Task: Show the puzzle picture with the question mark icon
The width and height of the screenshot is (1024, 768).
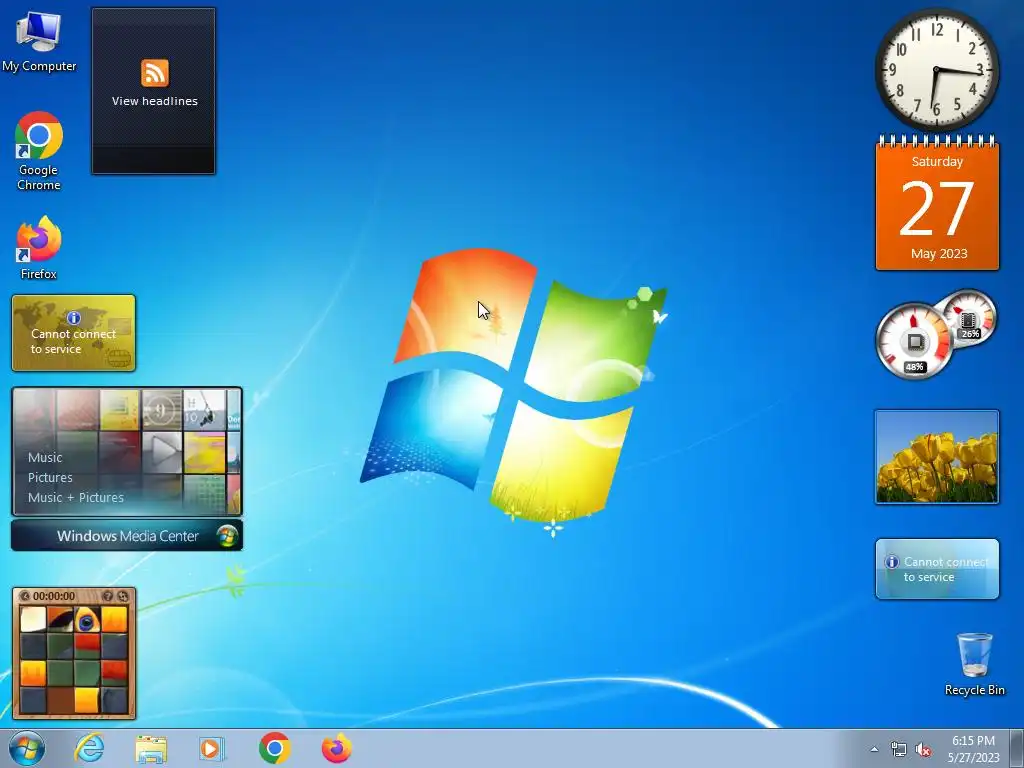Action: point(108,596)
